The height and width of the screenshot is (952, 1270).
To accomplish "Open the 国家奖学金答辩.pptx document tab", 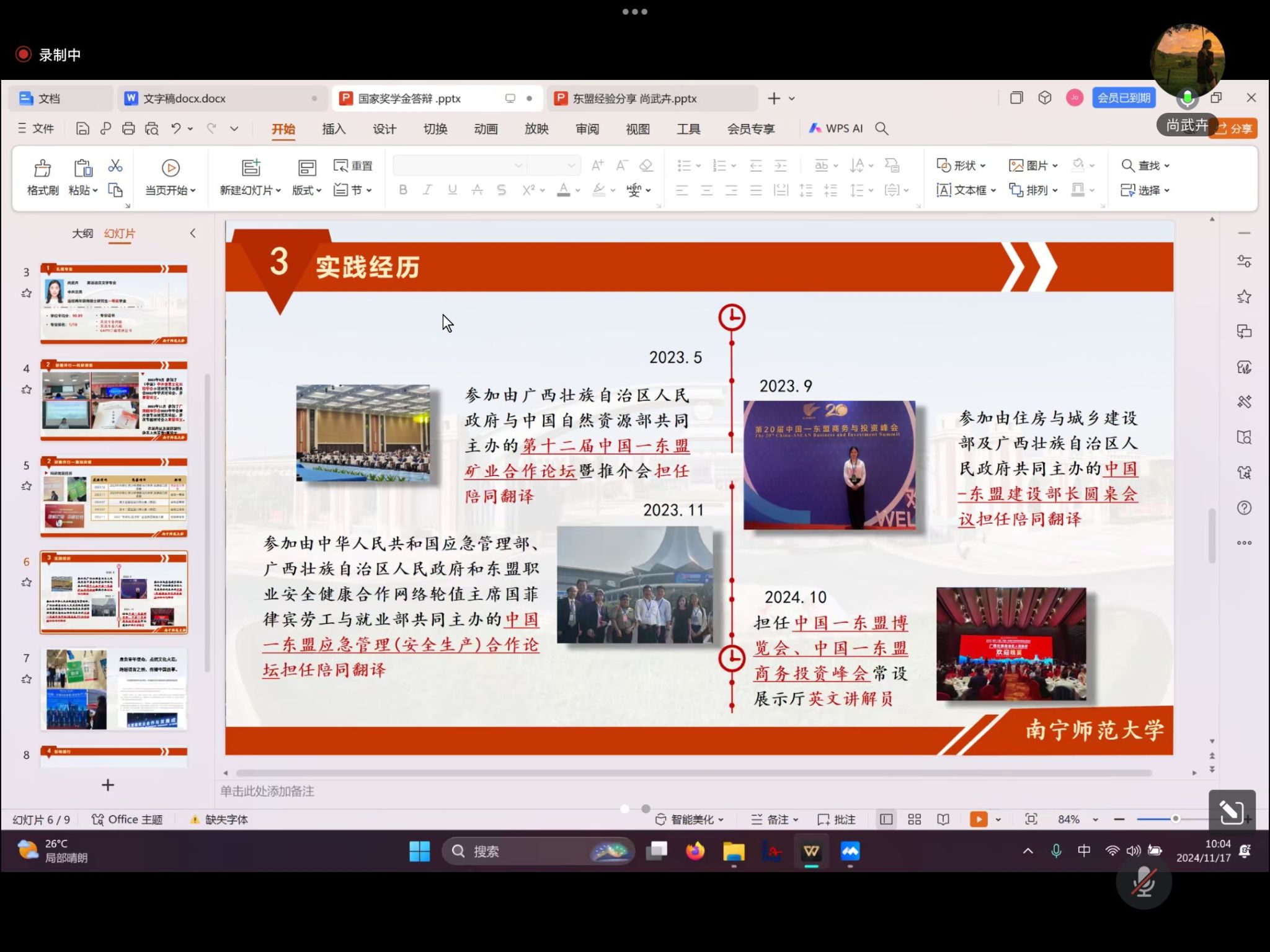I will (x=409, y=98).
